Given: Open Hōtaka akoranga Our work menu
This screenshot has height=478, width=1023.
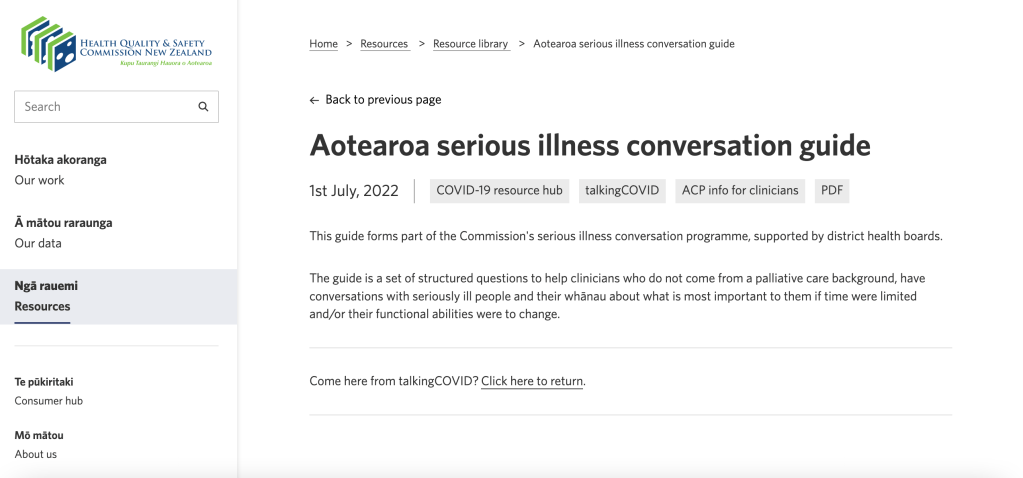Looking at the screenshot, I should pos(60,170).
